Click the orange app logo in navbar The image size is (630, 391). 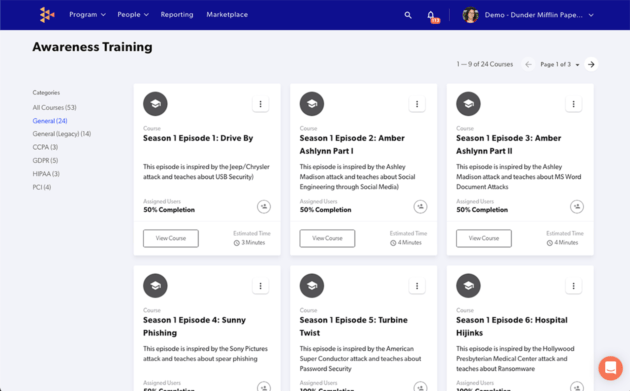click(x=47, y=15)
